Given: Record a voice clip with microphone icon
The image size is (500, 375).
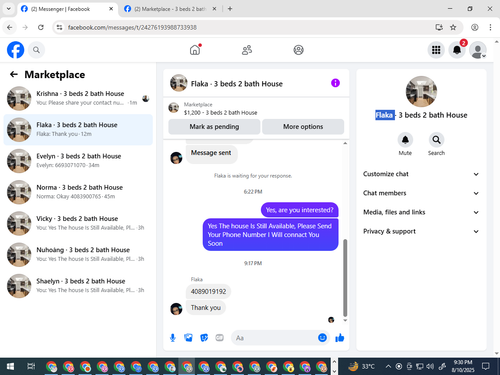Looking at the screenshot, I should [x=173, y=338].
